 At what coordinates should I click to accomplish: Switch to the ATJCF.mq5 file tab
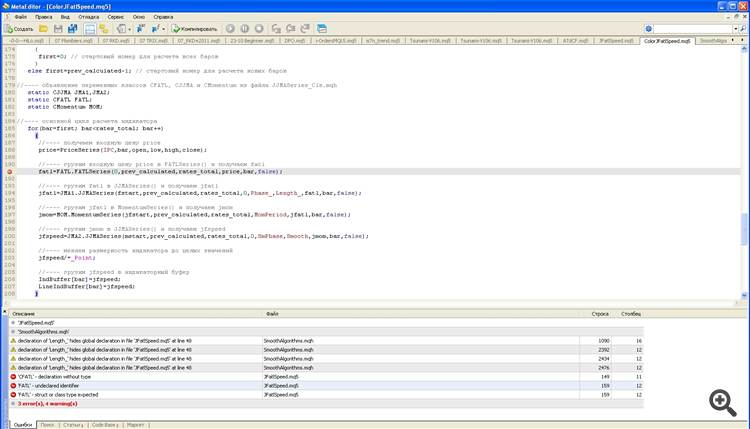pos(575,41)
